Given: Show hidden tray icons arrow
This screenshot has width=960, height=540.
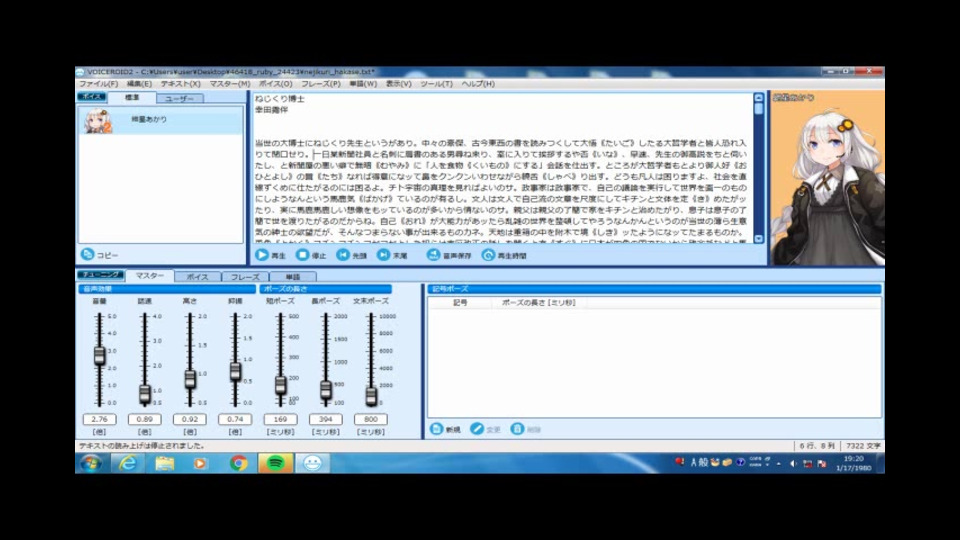Looking at the screenshot, I should click(x=779, y=463).
